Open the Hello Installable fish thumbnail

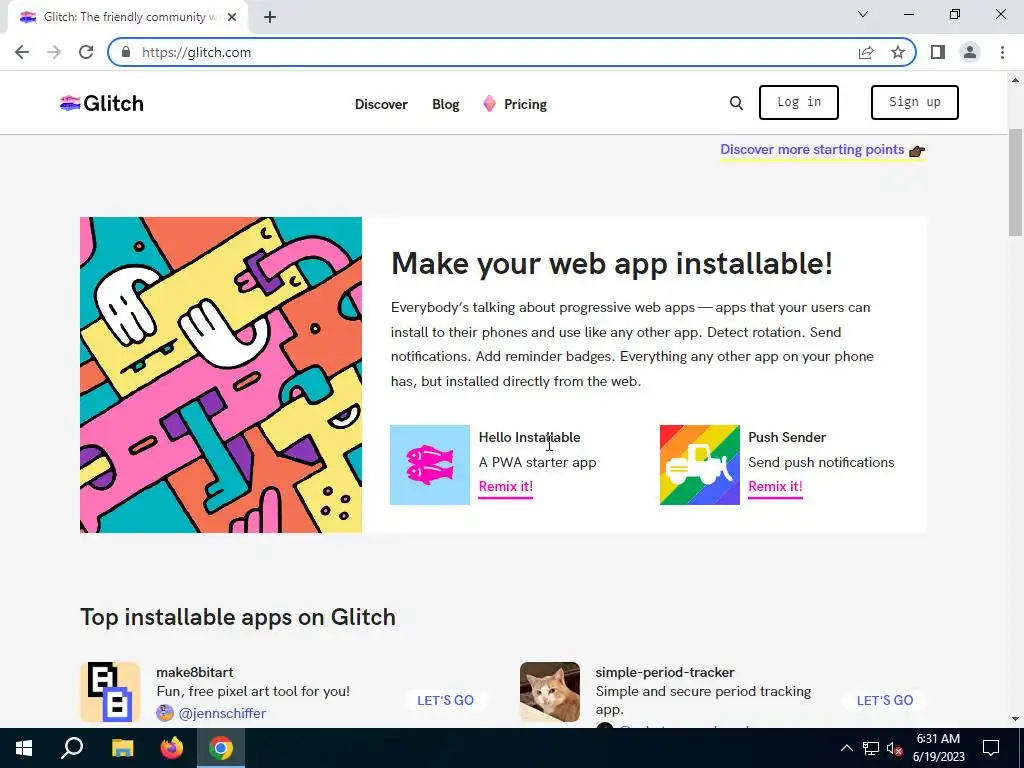click(430, 464)
